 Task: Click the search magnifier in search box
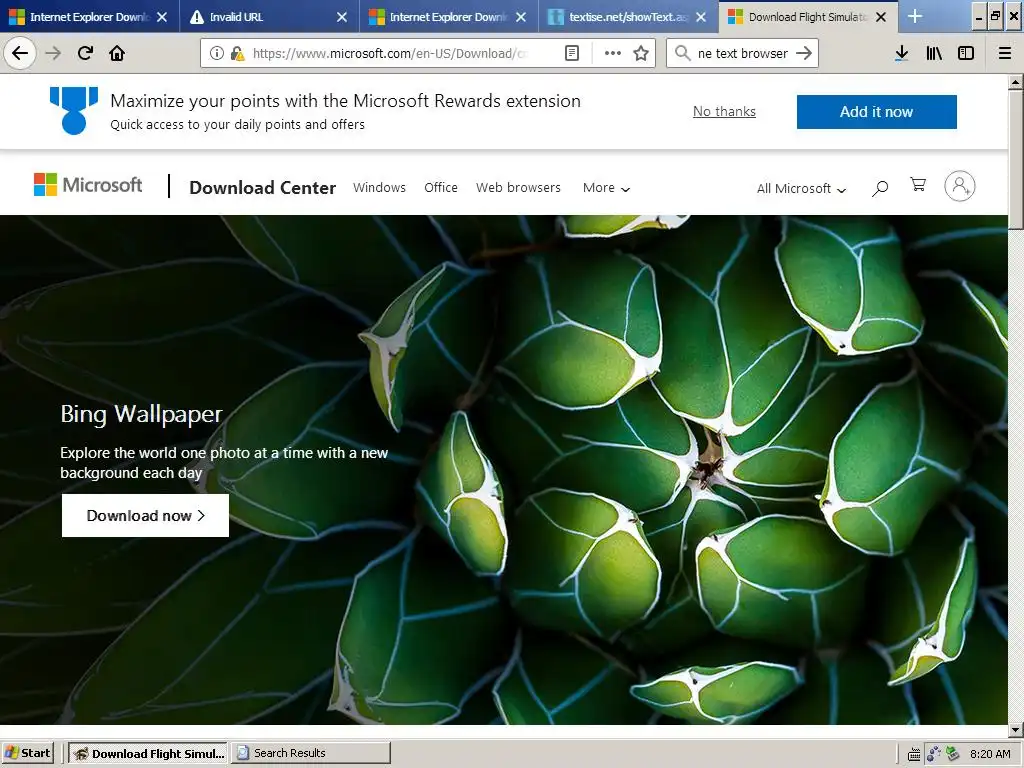682,53
